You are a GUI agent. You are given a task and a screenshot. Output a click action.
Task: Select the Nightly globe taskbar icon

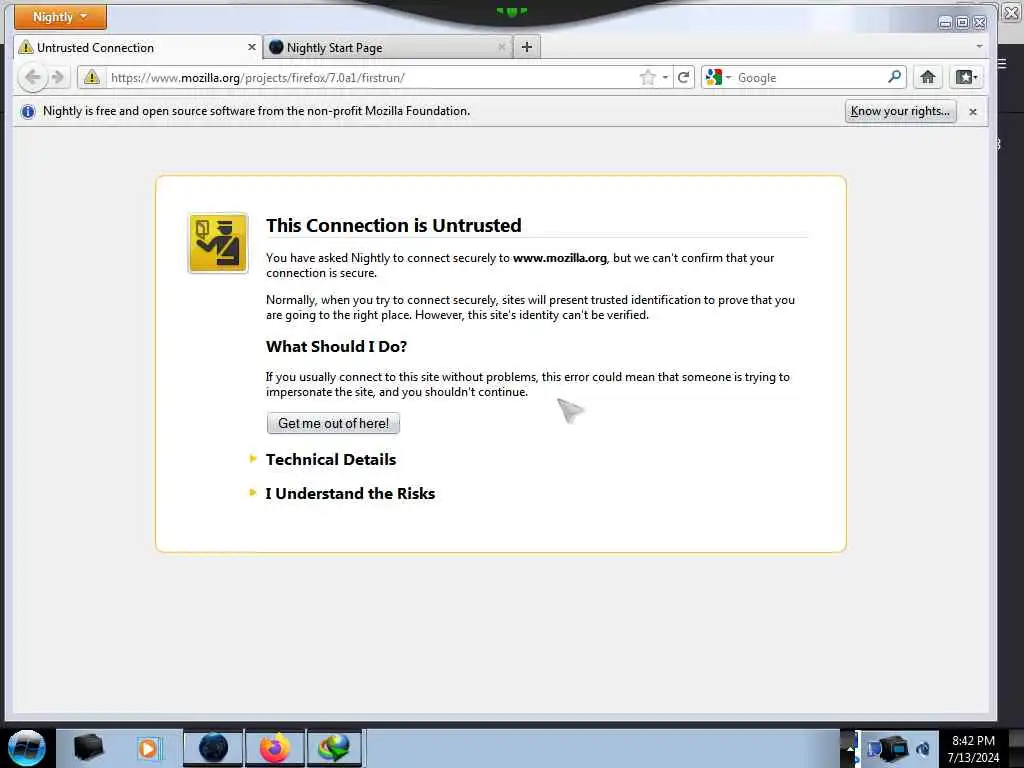(x=213, y=748)
